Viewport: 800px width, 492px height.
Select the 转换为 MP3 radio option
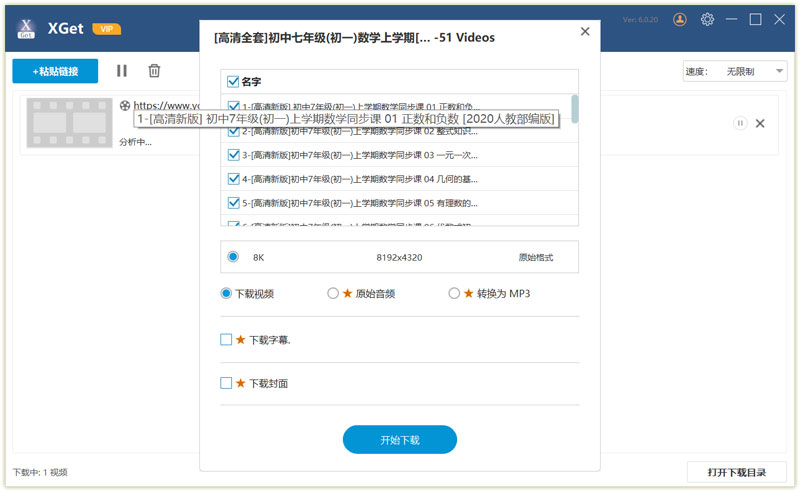(x=454, y=294)
